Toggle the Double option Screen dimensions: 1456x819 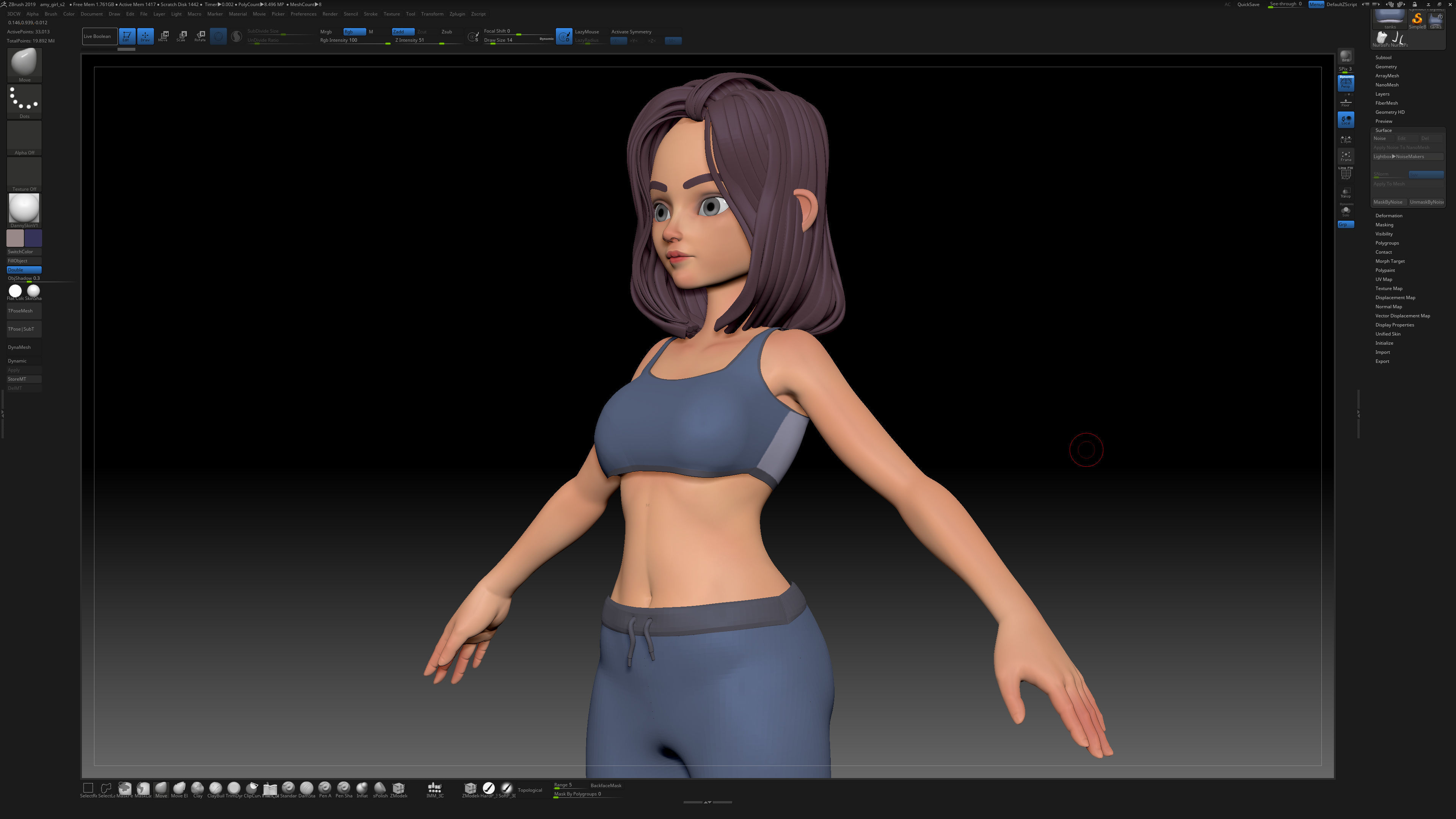24,270
